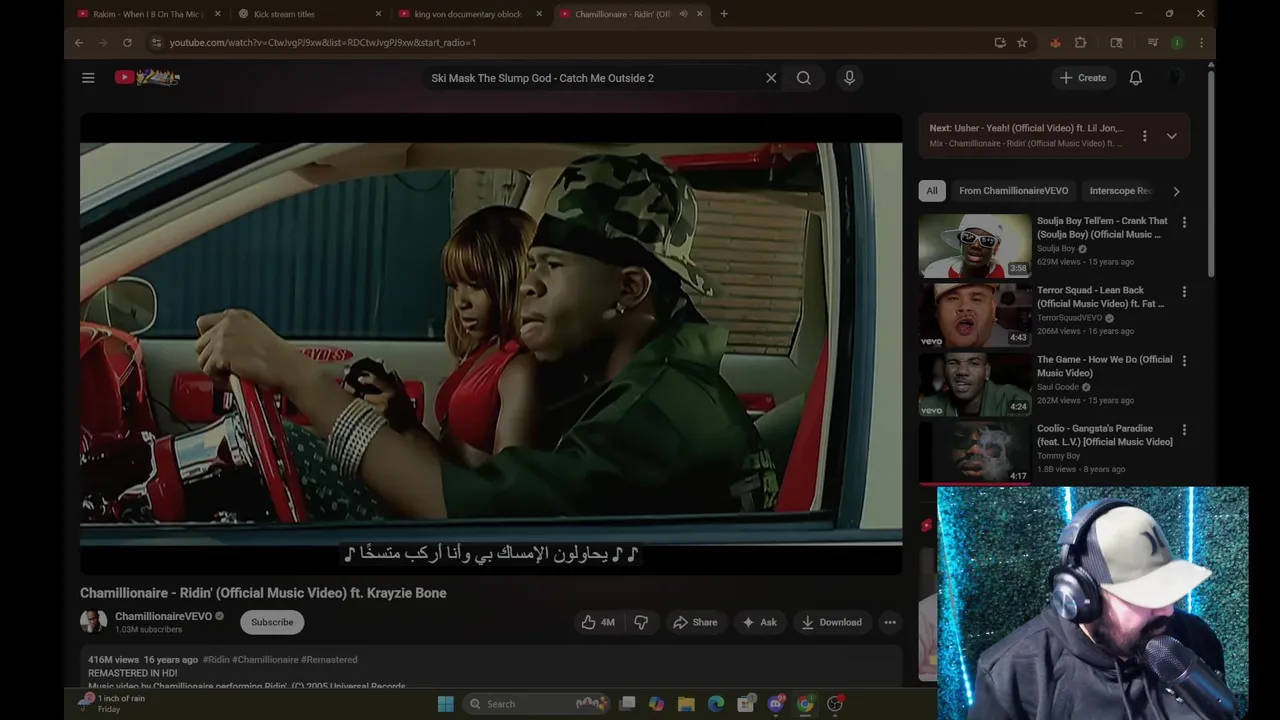
Task: Select the Interscope Records filter chip
Action: pyautogui.click(x=1120, y=191)
